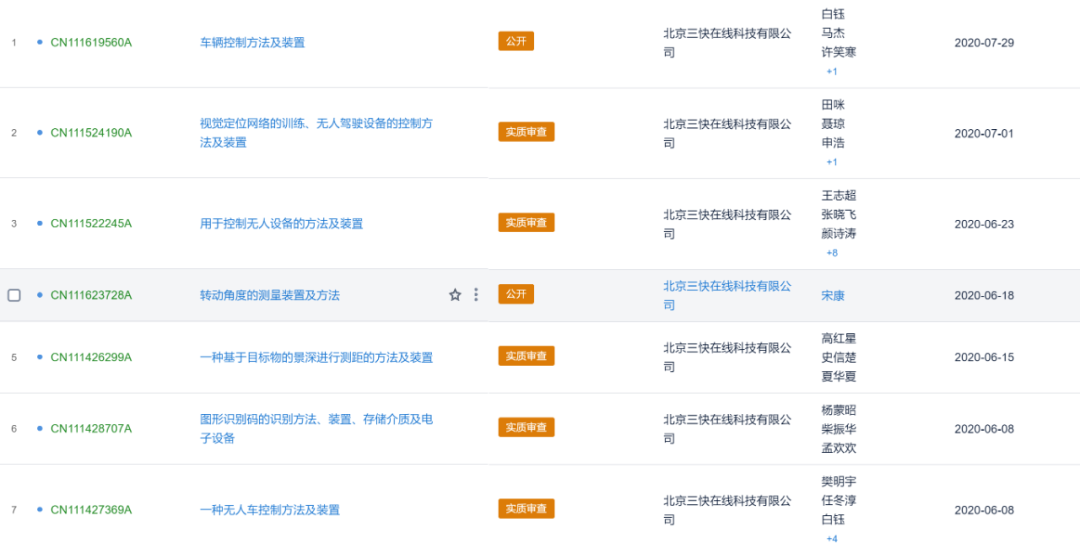
Task: Open title 用于控制无人设备的方法及装置
Action: click(281, 224)
